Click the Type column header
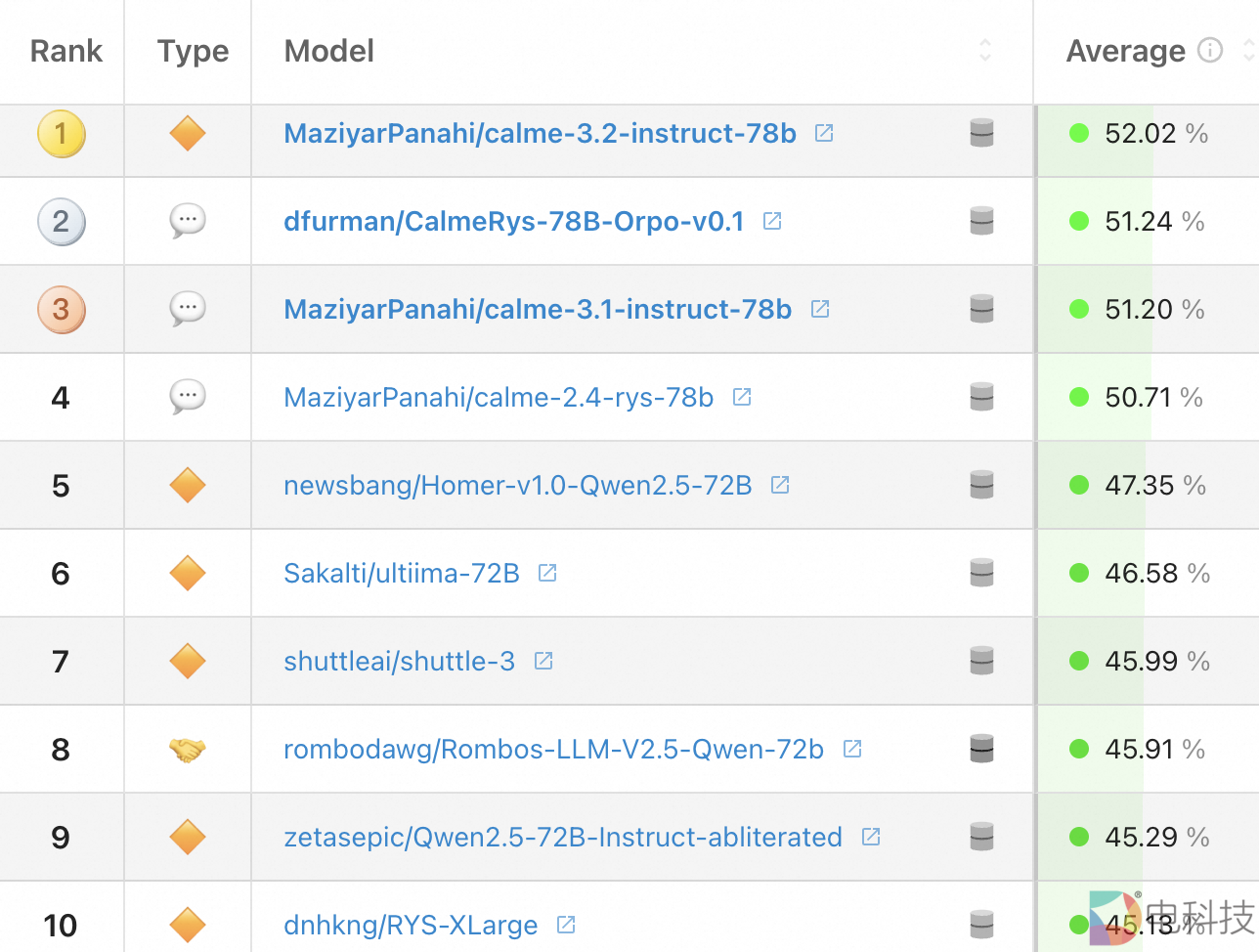Screen dimensions: 1259x952 (193, 51)
